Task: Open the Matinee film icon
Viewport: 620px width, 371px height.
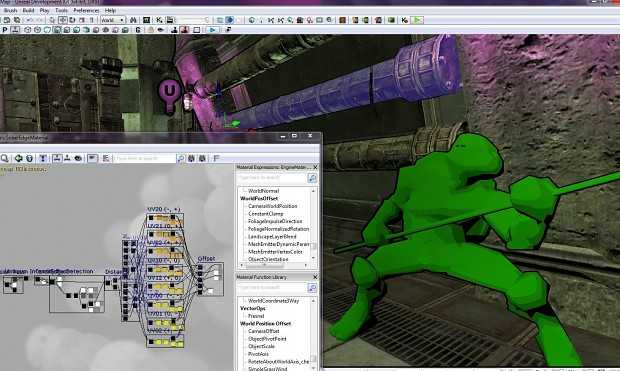Action: [x=170, y=20]
